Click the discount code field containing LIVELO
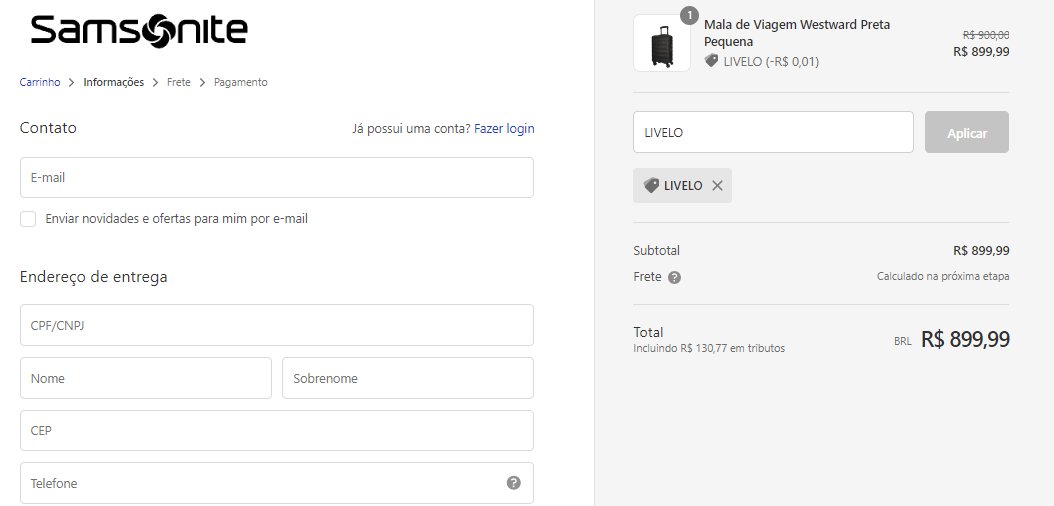This screenshot has width=1054, height=506. tap(773, 132)
